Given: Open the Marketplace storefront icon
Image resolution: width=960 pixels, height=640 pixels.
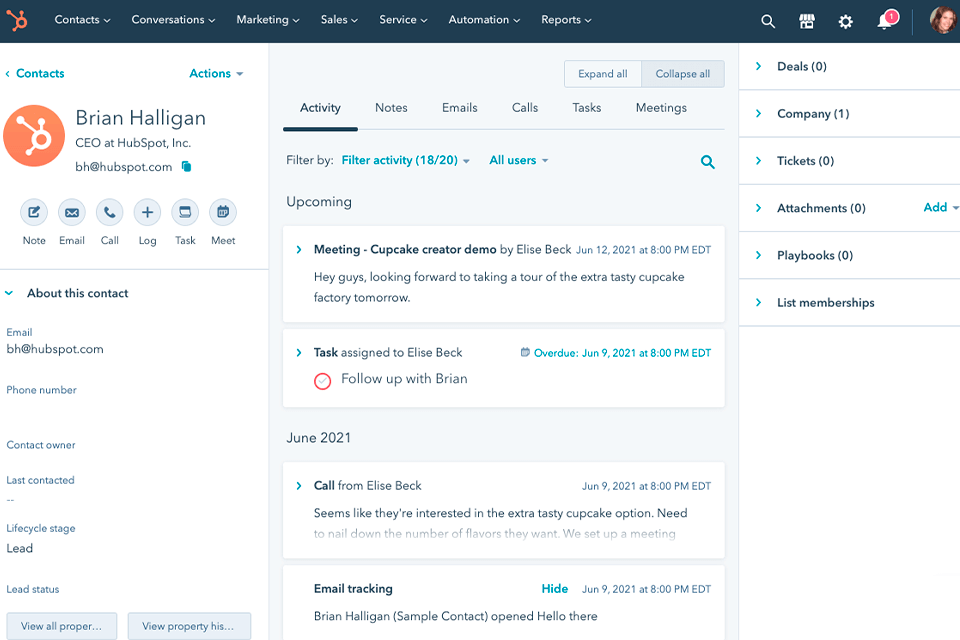Looking at the screenshot, I should pyautogui.click(x=807, y=21).
